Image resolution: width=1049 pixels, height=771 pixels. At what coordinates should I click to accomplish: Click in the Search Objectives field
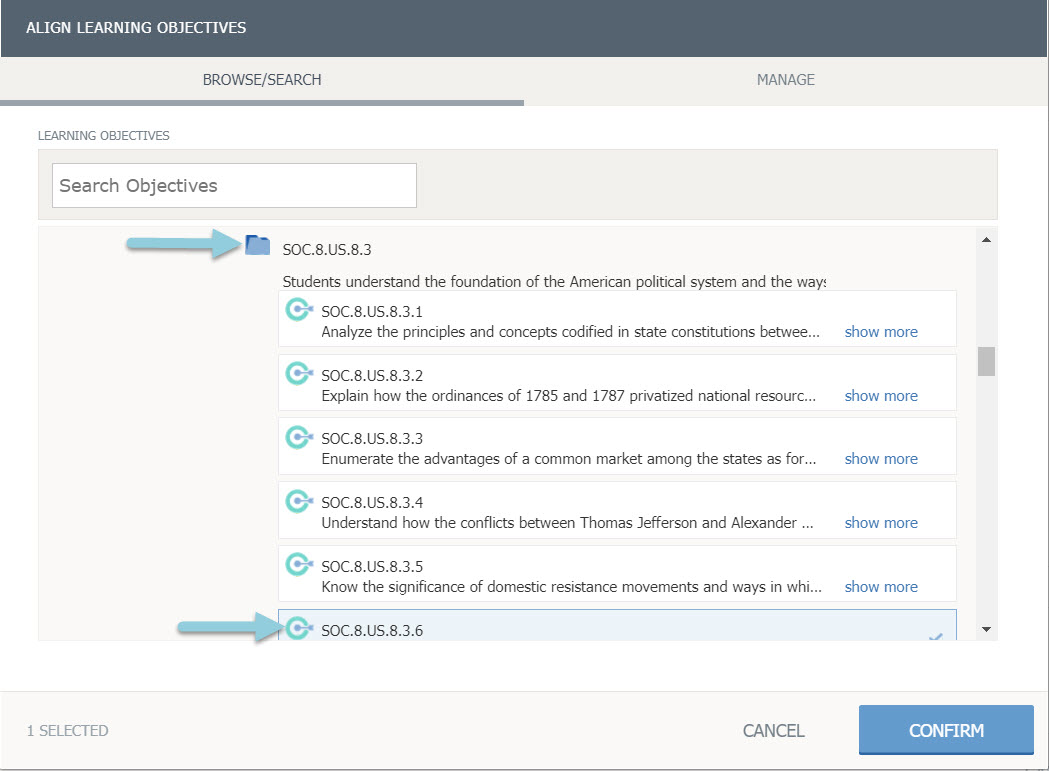point(234,186)
